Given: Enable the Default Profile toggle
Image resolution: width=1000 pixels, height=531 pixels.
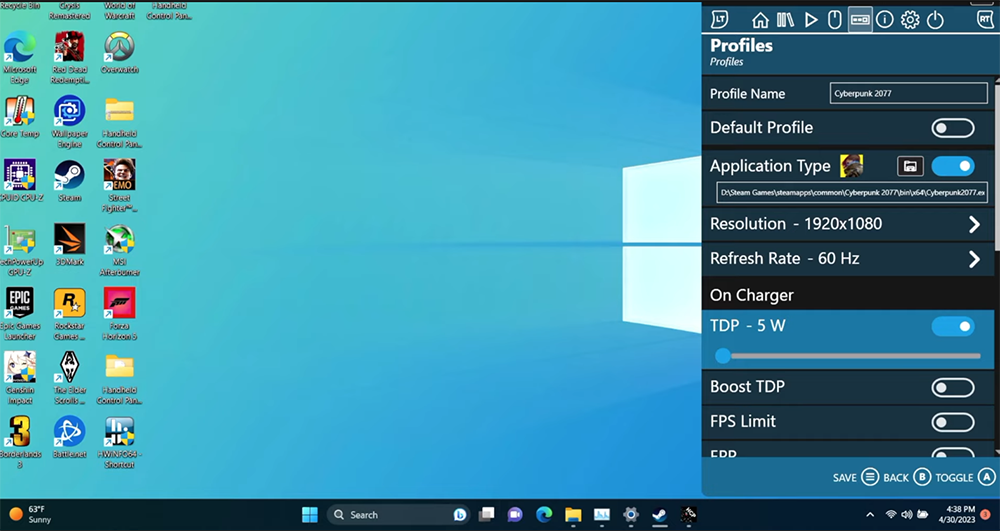Looking at the screenshot, I should point(952,128).
